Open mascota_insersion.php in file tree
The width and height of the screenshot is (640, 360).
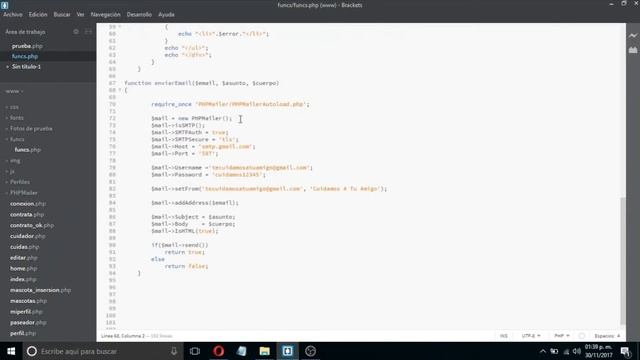pyautogui.click(x=40, y=290)
